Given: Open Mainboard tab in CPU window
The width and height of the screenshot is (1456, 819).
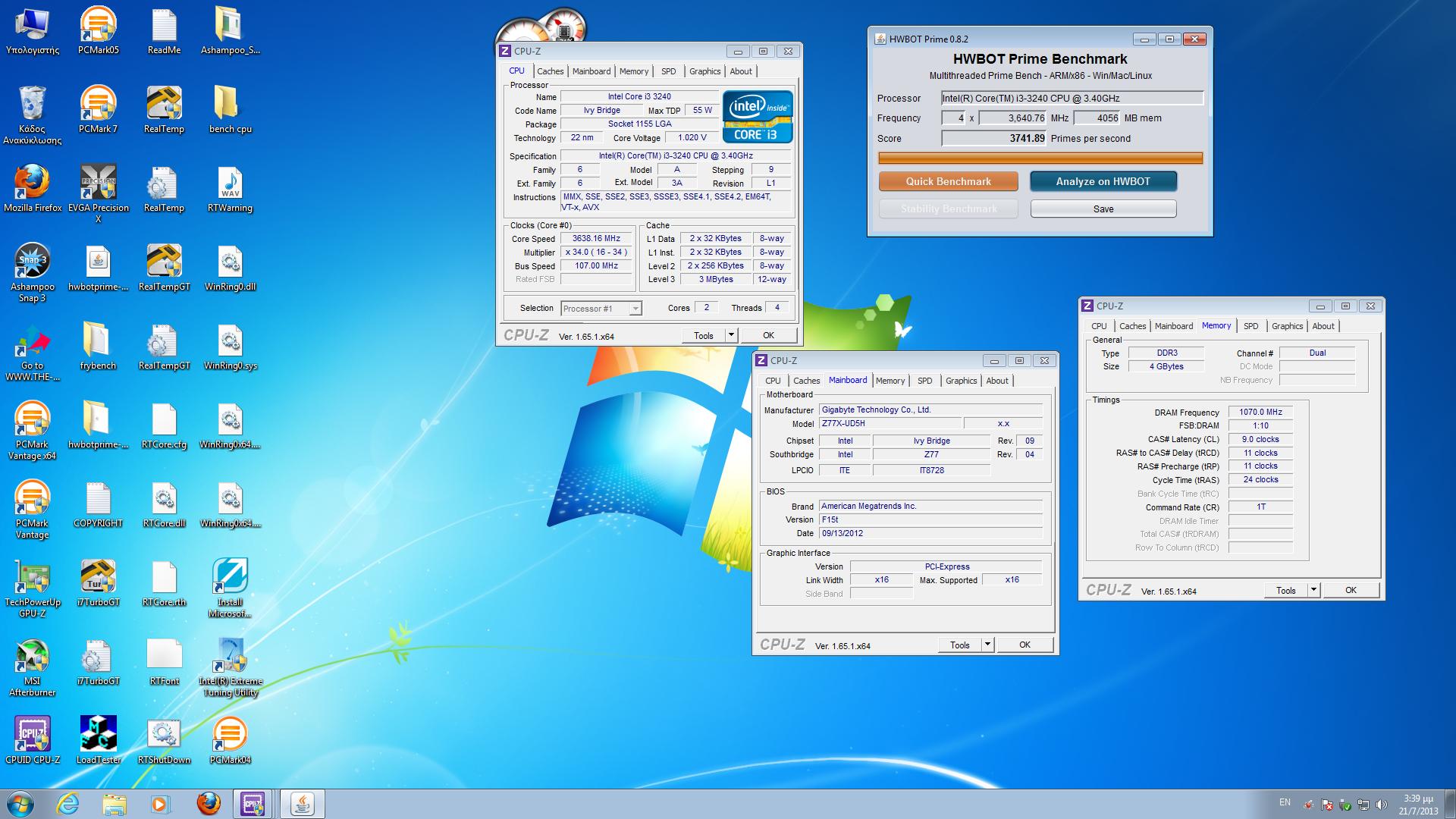Looking at the screenshot, I should 591,71.
